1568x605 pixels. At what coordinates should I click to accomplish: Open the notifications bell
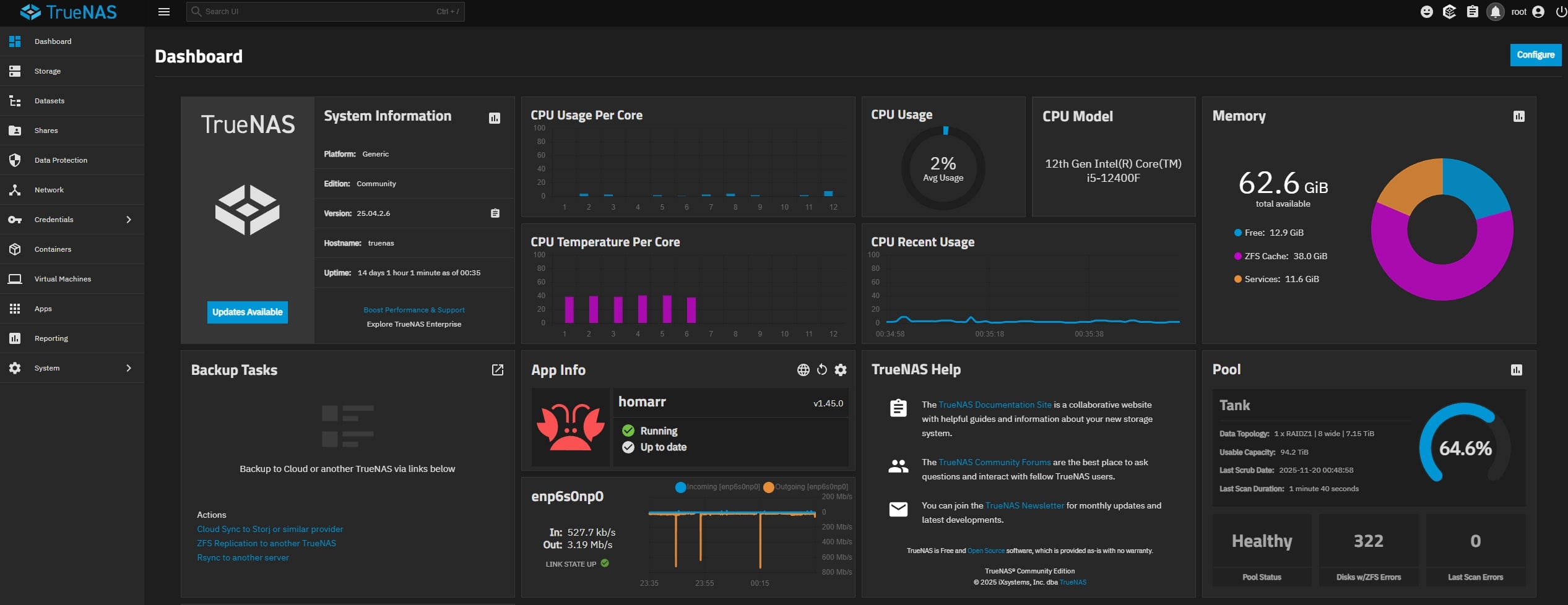click(x=1495, y=11)
